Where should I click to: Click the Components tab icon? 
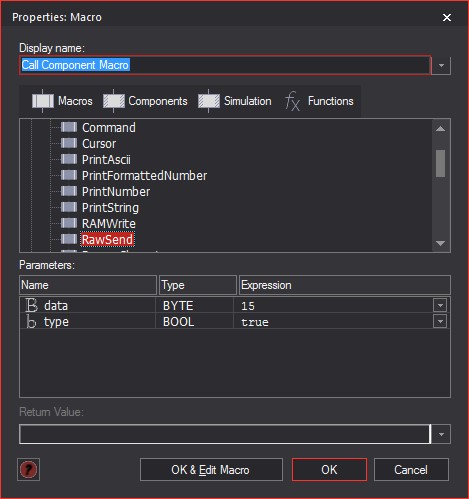(x=114, y=101)
